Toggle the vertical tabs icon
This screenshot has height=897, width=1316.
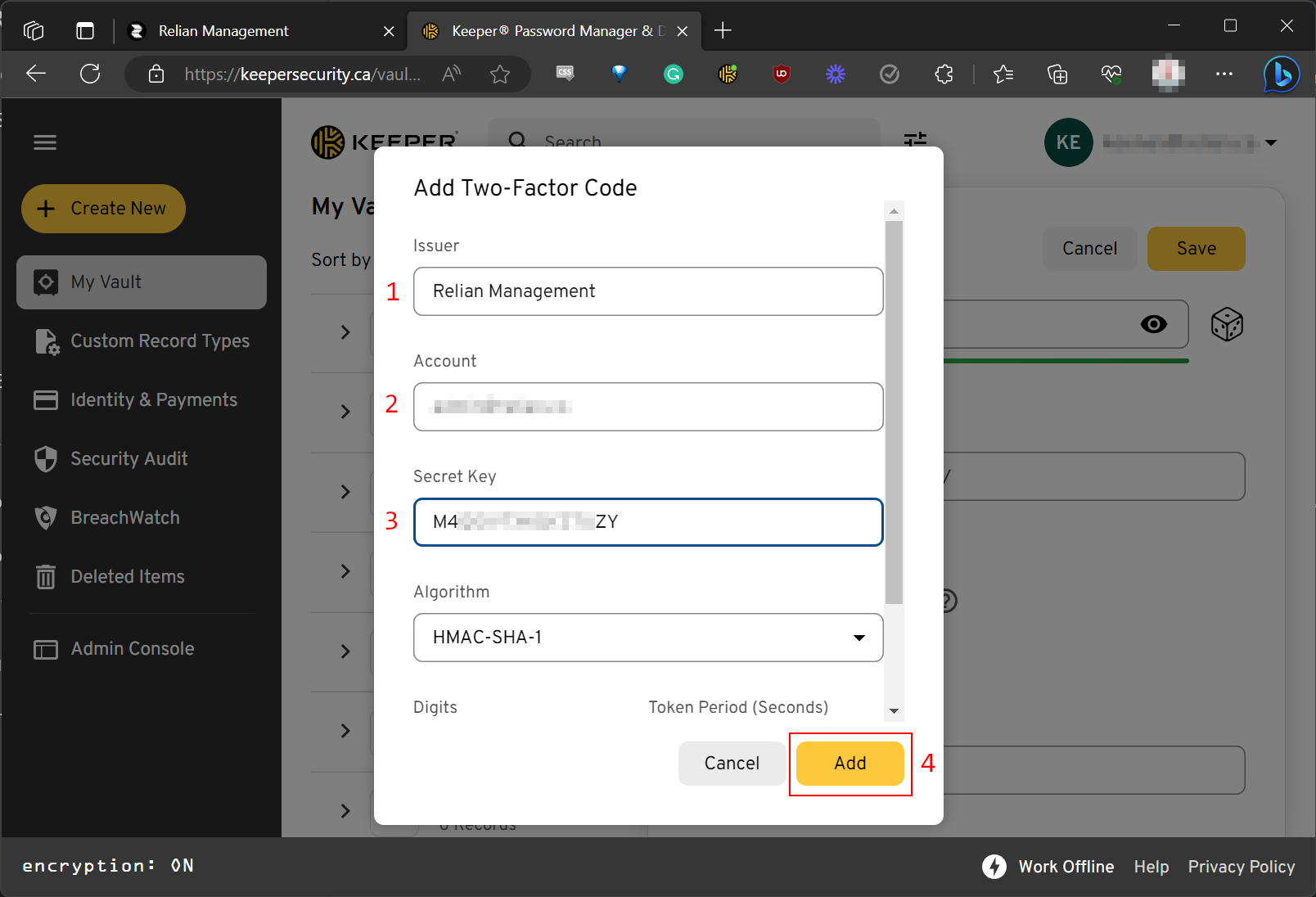click(85, 31)
